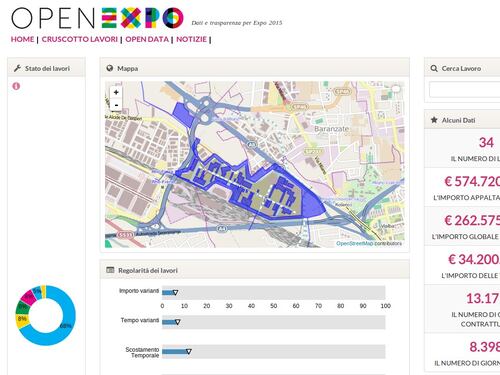This screenshot has width=500, height=375.
Task: Click the Importo varianti label
Action: point(139,291)
